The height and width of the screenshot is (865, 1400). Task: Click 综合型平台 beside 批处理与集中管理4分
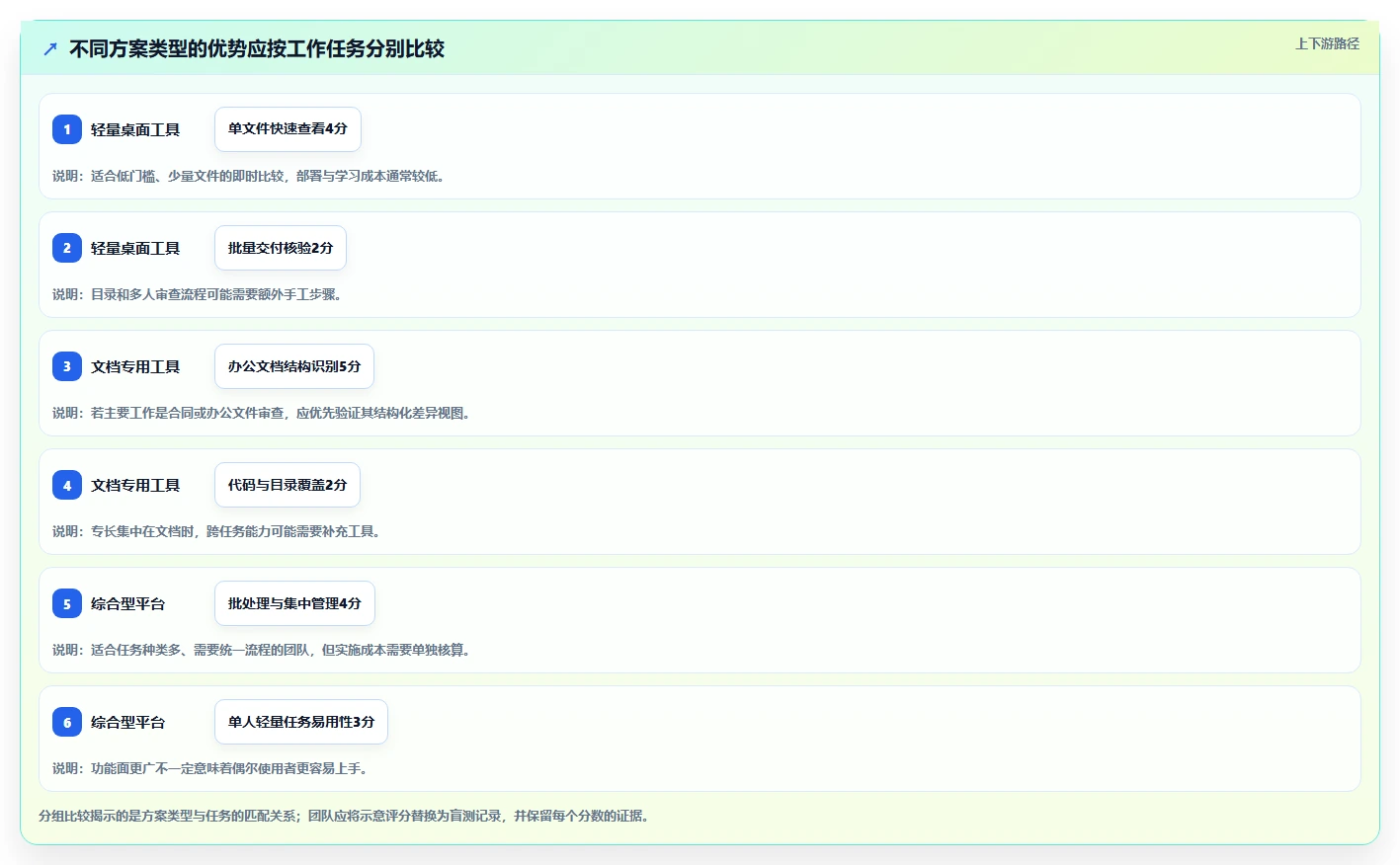tap(128, 603)
